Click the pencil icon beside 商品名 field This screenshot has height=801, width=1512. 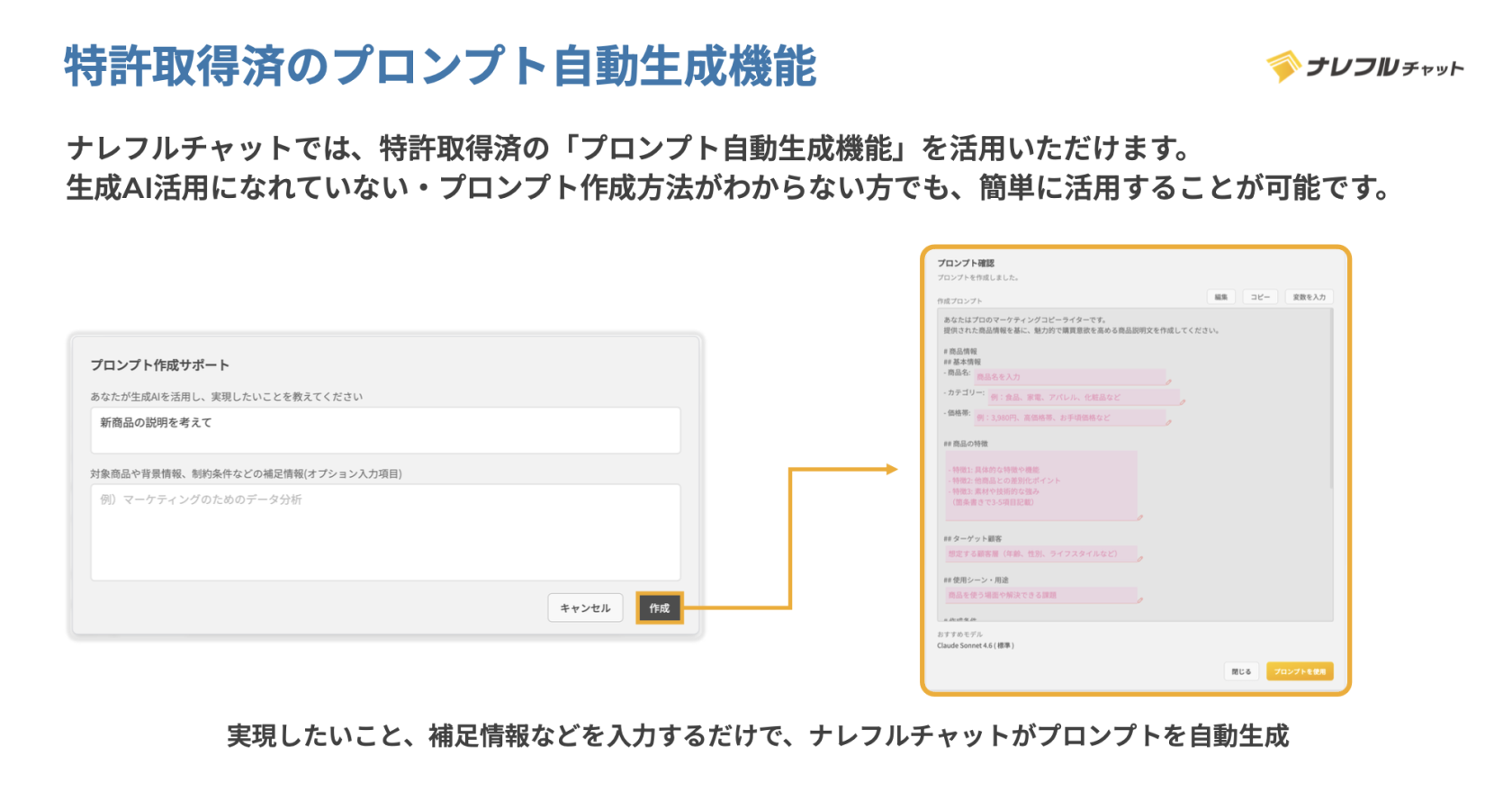(1169, 382)
